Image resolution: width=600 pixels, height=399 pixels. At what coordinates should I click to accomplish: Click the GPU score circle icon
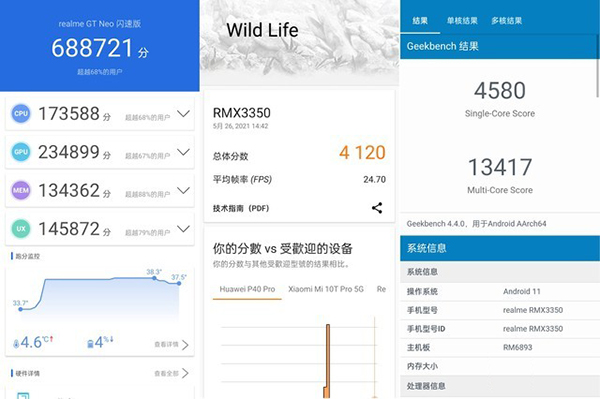pyautogui.click(x=21, y=152)
